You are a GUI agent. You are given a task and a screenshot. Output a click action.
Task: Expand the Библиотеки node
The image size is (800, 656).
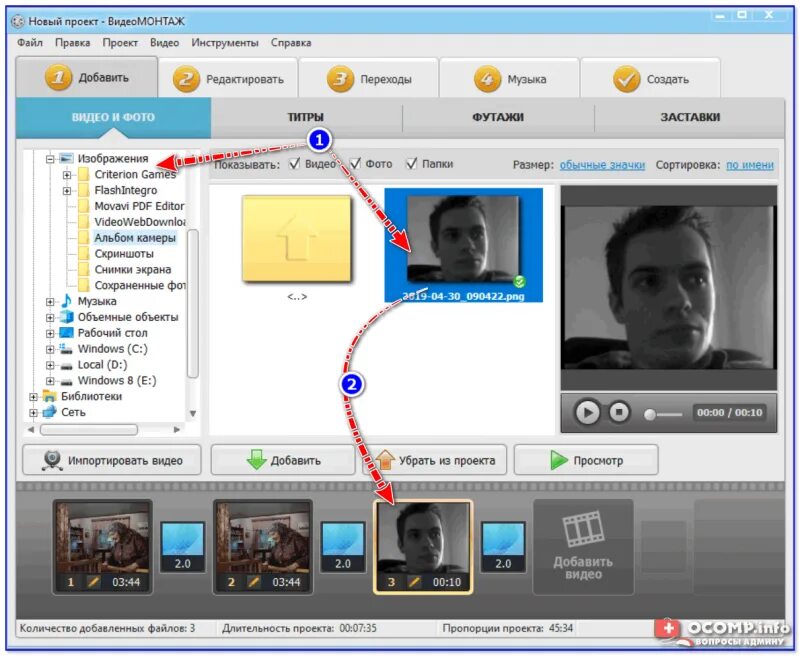33,397
